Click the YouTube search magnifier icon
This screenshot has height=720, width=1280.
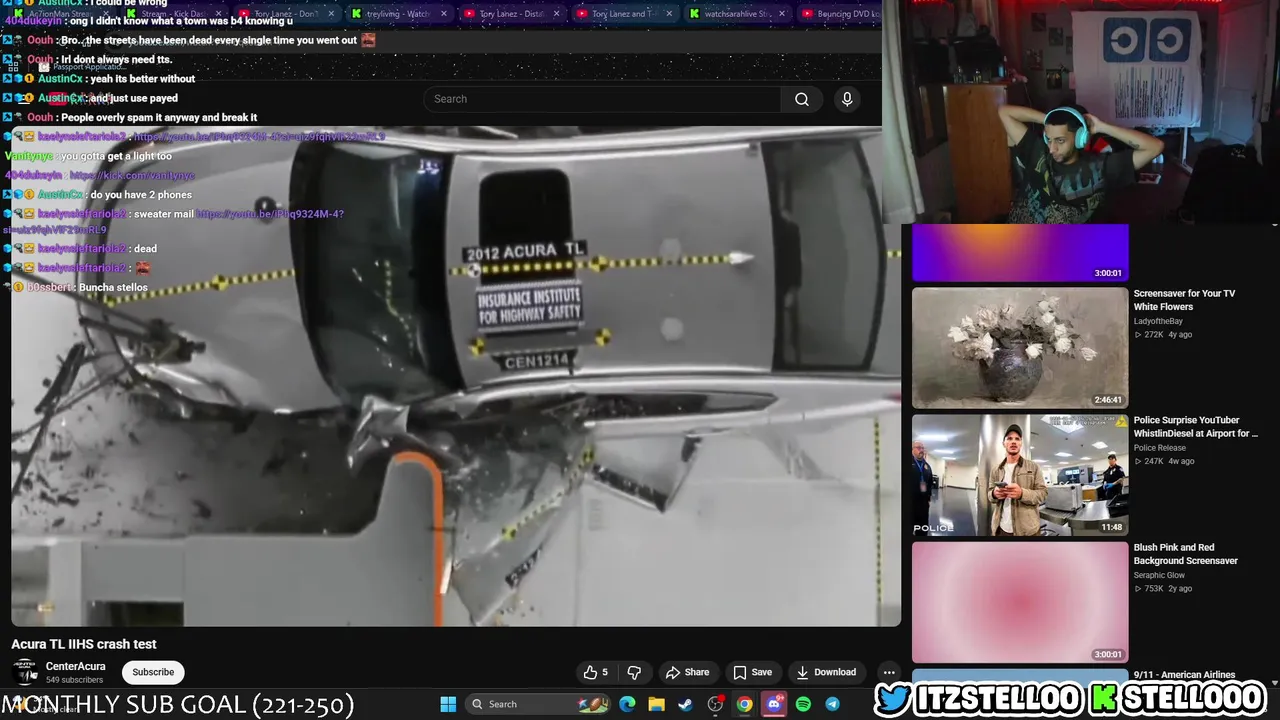pos(802,99)
